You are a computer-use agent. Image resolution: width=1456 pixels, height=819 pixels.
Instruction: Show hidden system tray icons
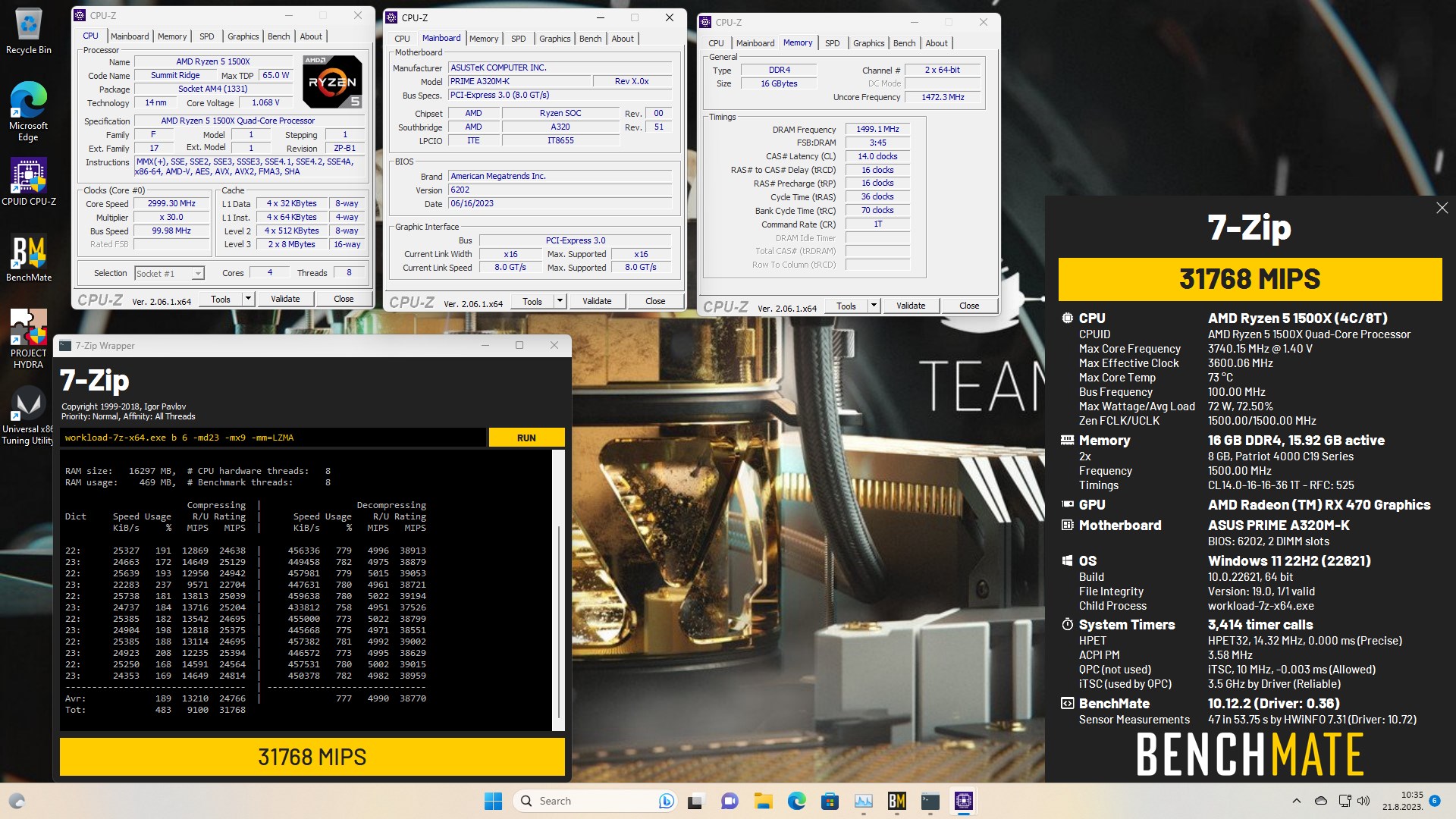[x=1296, y=801]
